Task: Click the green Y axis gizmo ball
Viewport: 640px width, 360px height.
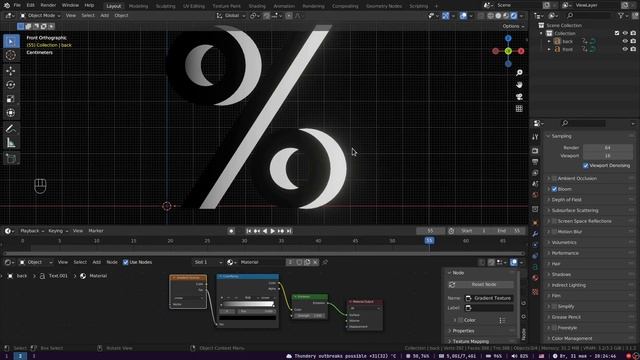Action: pyautogui.click(x=508, y=51)
